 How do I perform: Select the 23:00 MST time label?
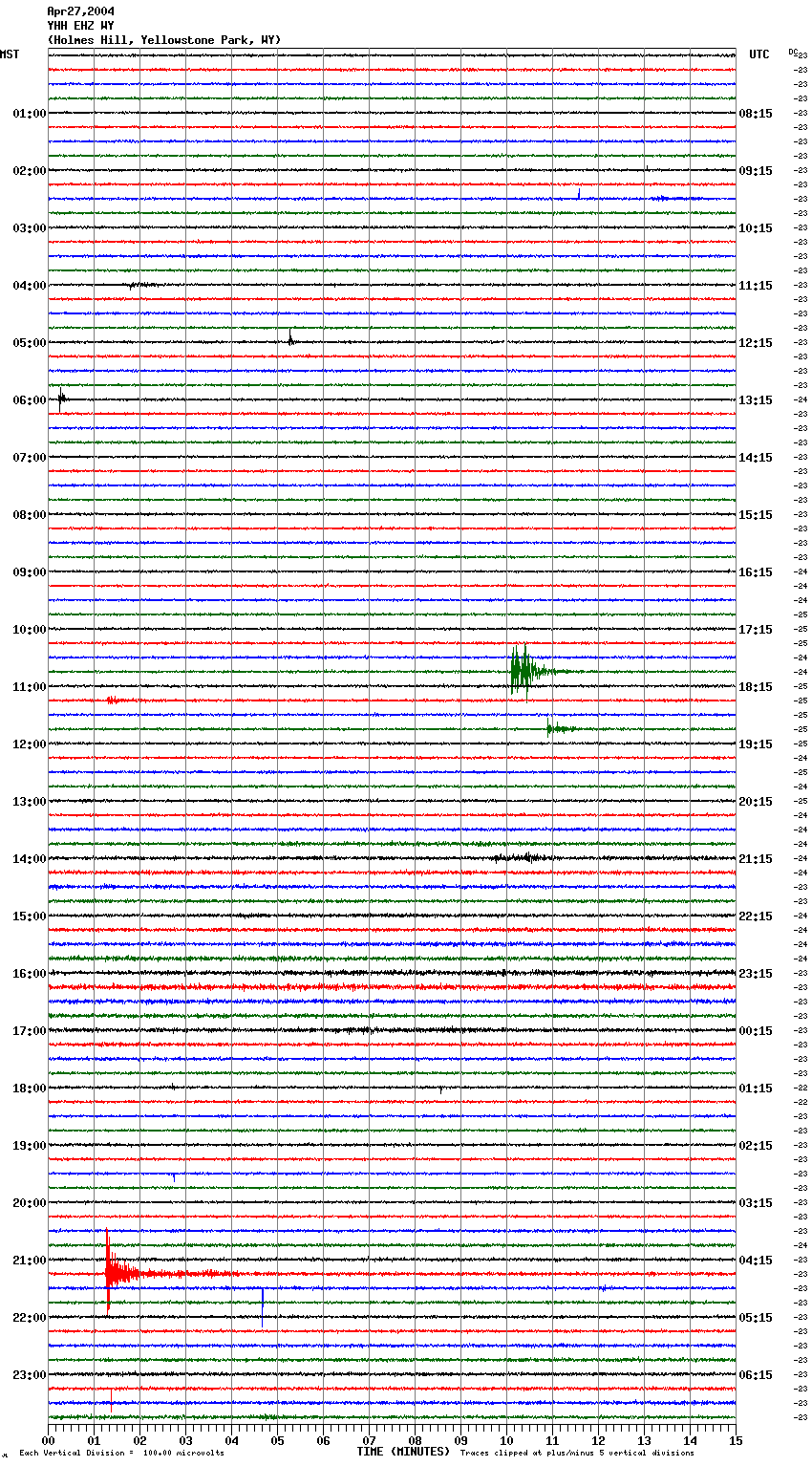click(30, 1375)
